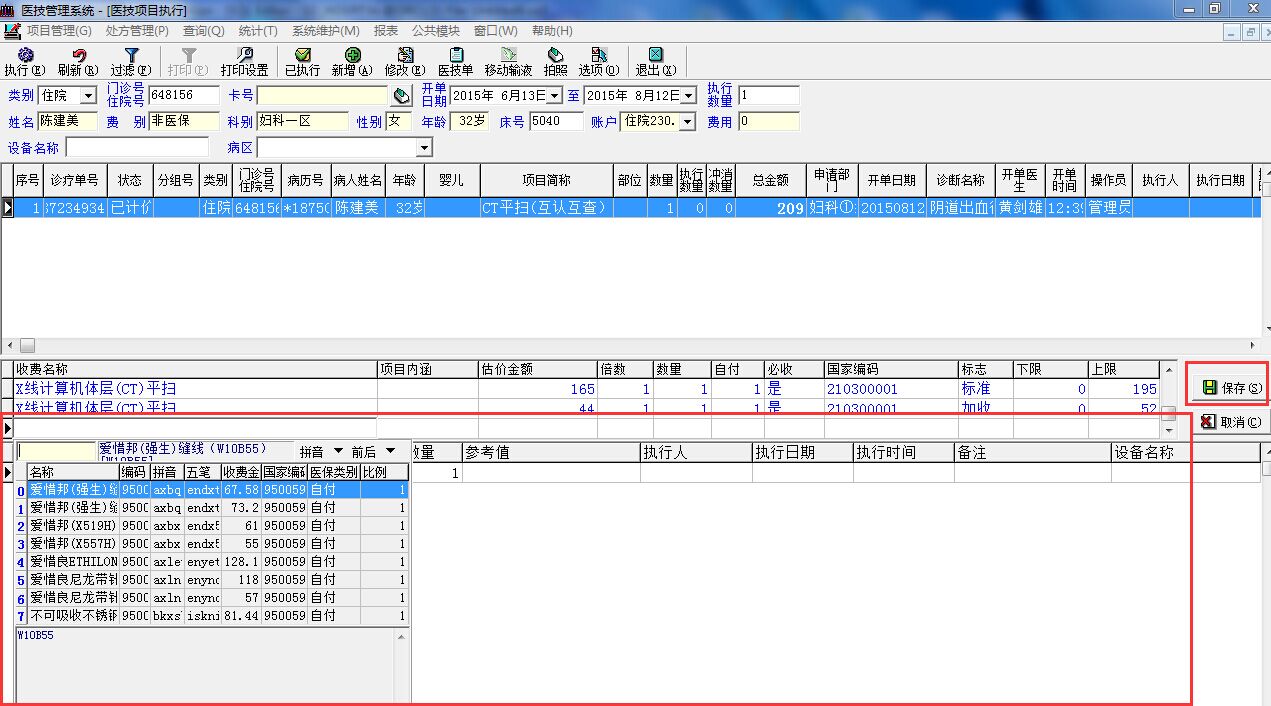
Task: Click the 执行 (Execute) toolbar icon
Action: (25, 61)
